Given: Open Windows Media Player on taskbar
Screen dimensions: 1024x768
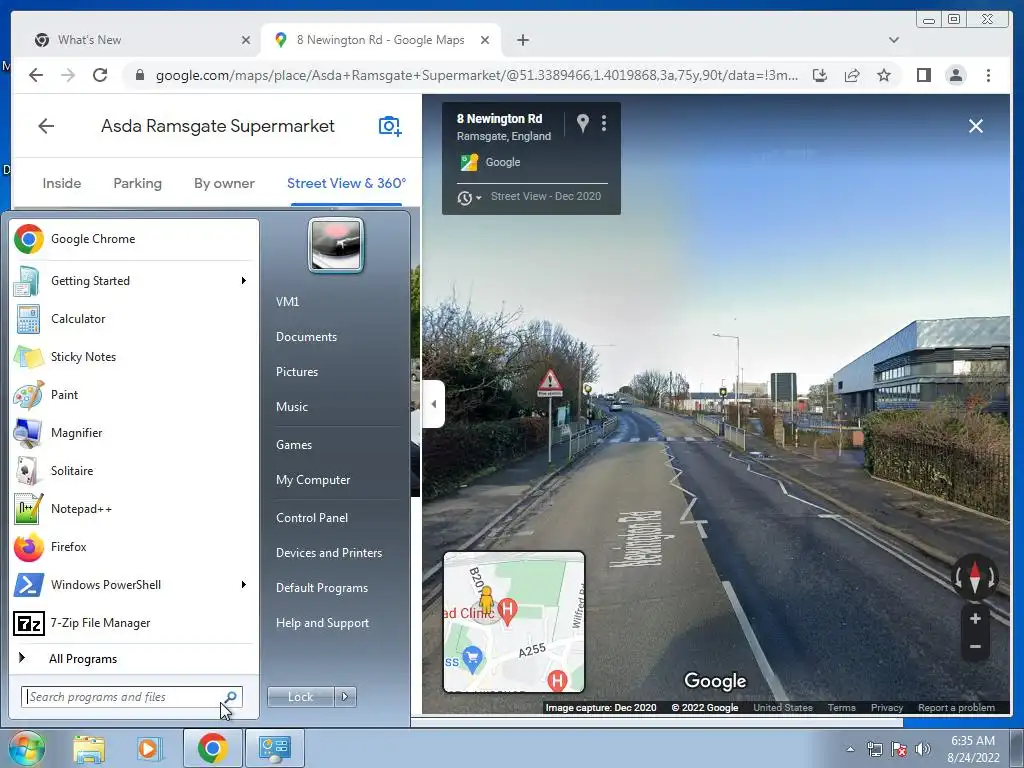Looking at the screenshot, I should tap(149, 748).
